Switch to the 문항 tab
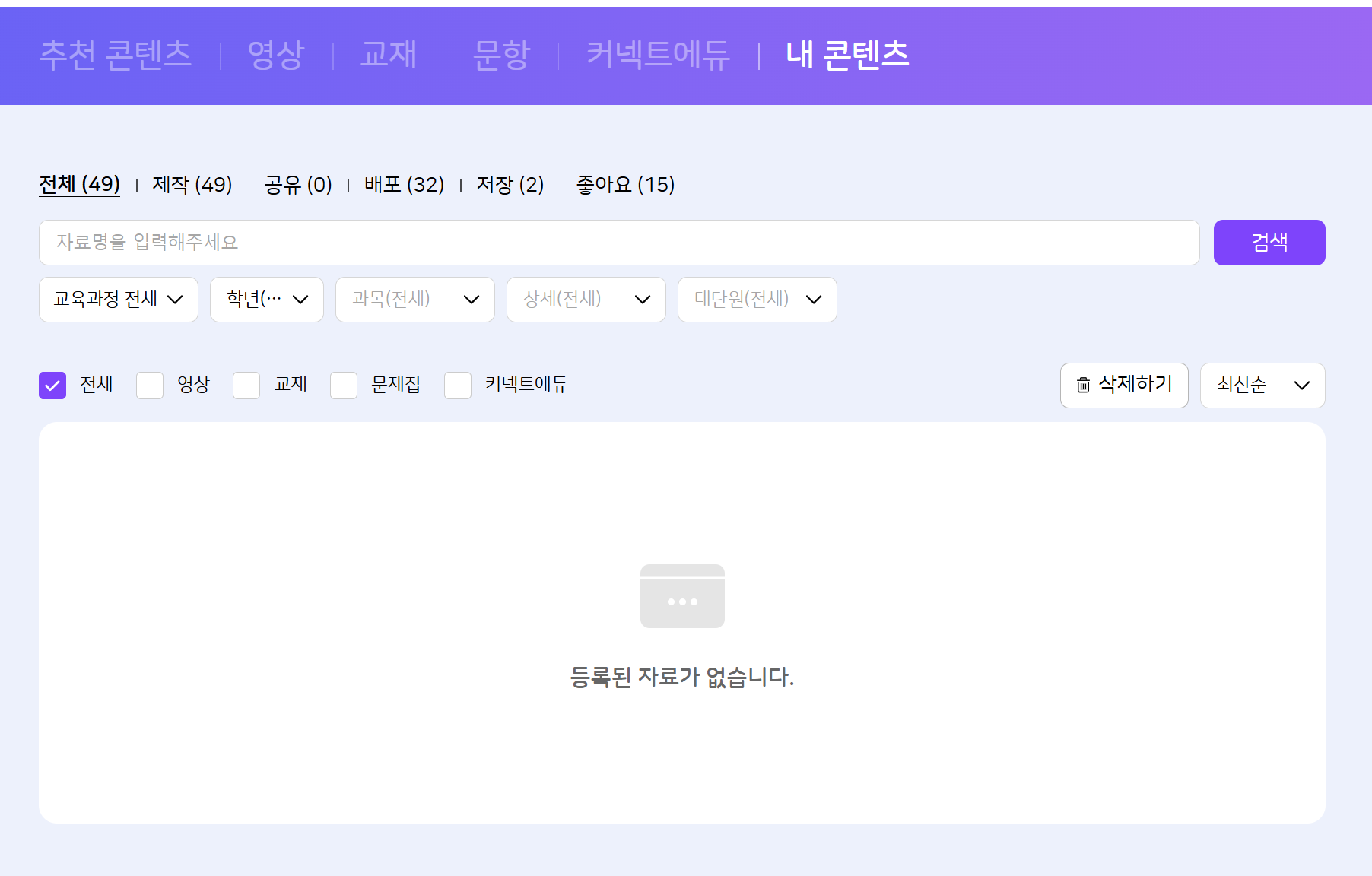 pyautogui.click(x=501, y=55)
